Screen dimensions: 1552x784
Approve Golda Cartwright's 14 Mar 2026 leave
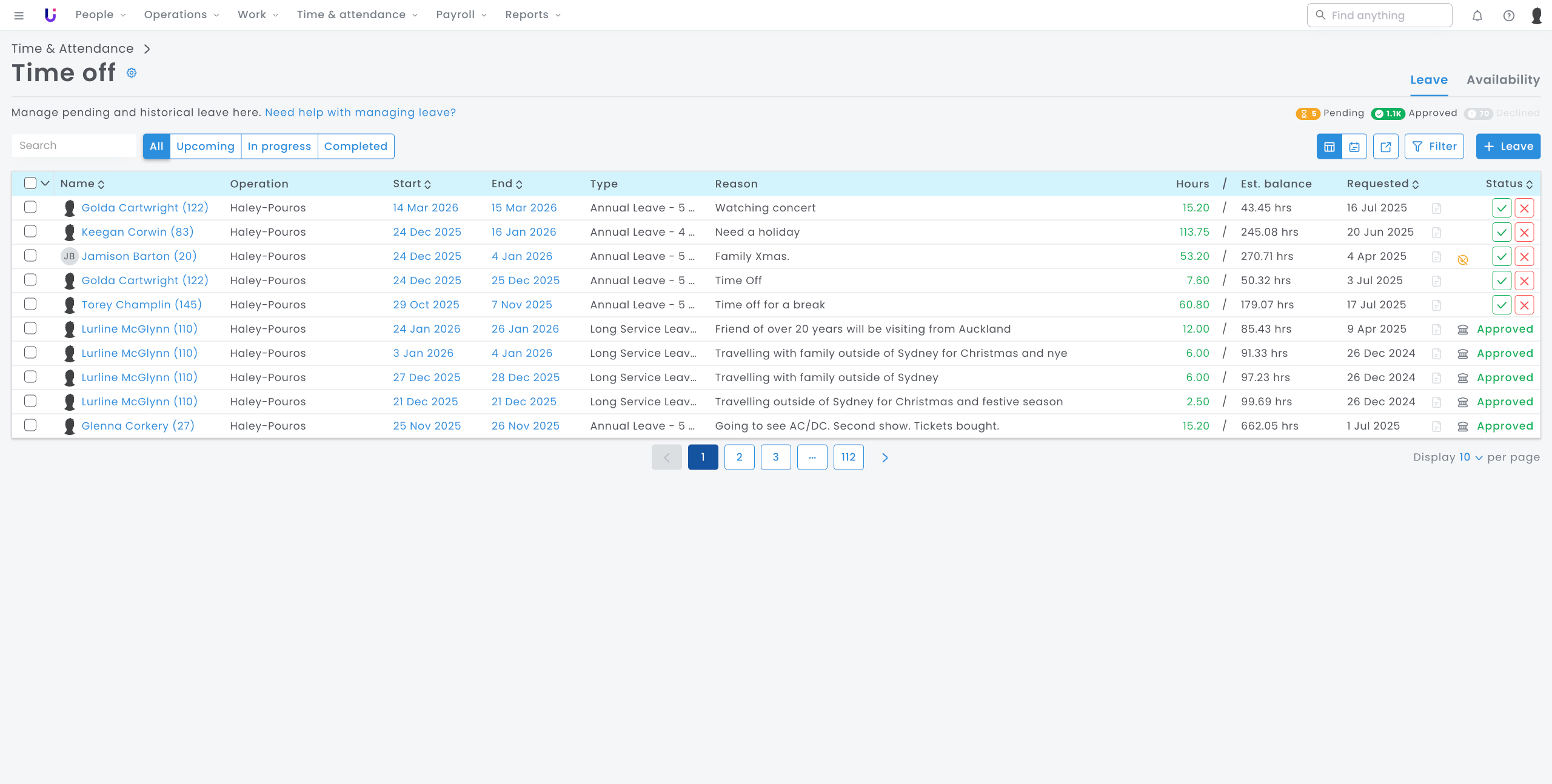[x=1501, y=208]
